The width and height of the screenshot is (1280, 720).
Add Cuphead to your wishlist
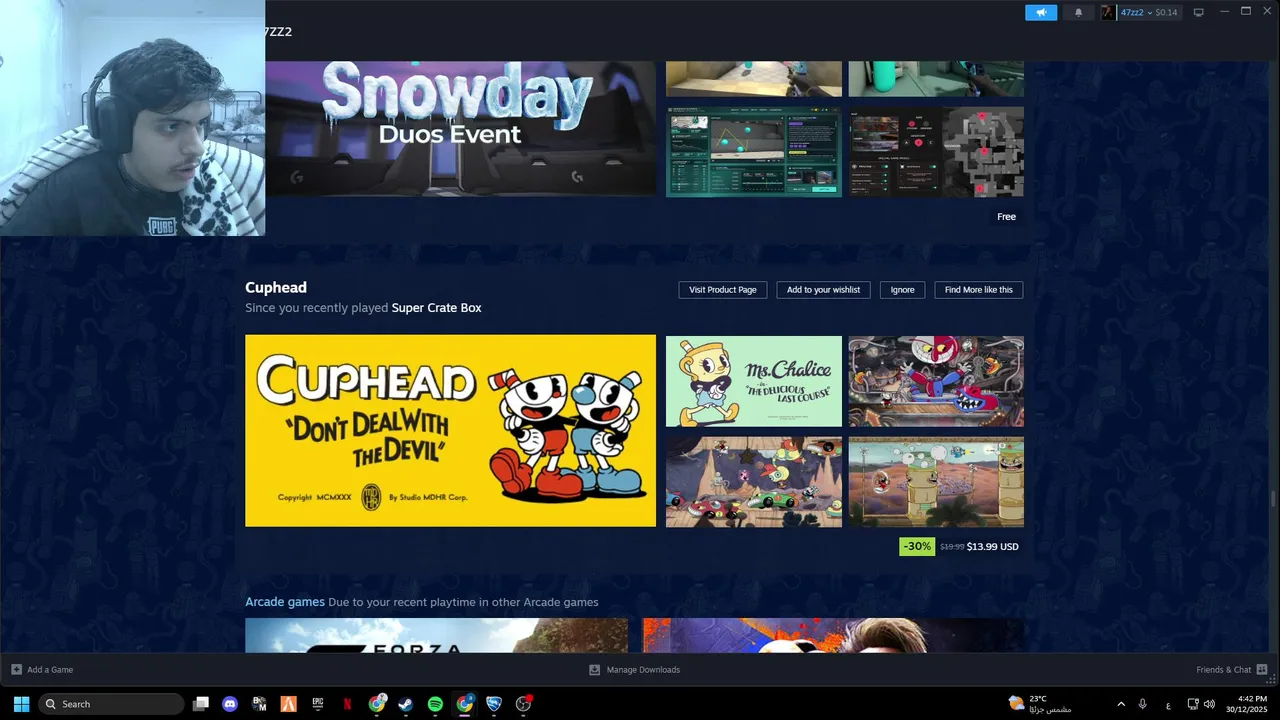click(x=823, y=290)
